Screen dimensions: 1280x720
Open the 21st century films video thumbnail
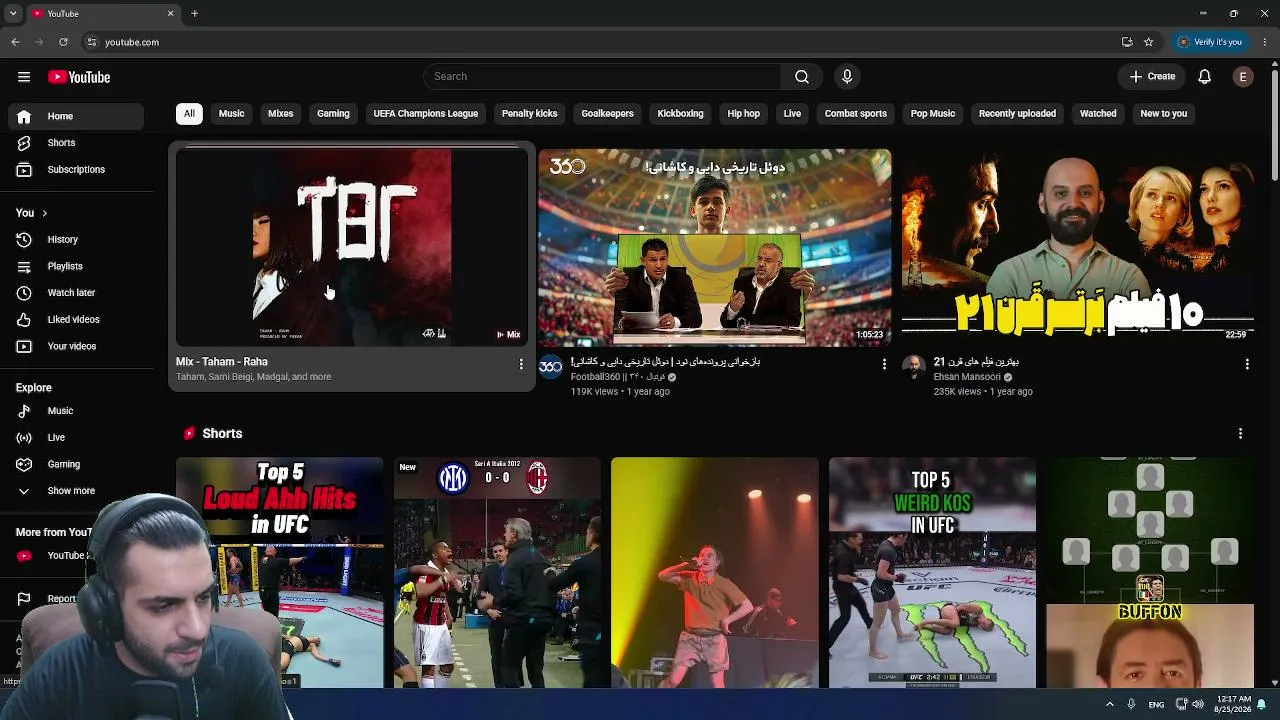(x=1078, y=248)
